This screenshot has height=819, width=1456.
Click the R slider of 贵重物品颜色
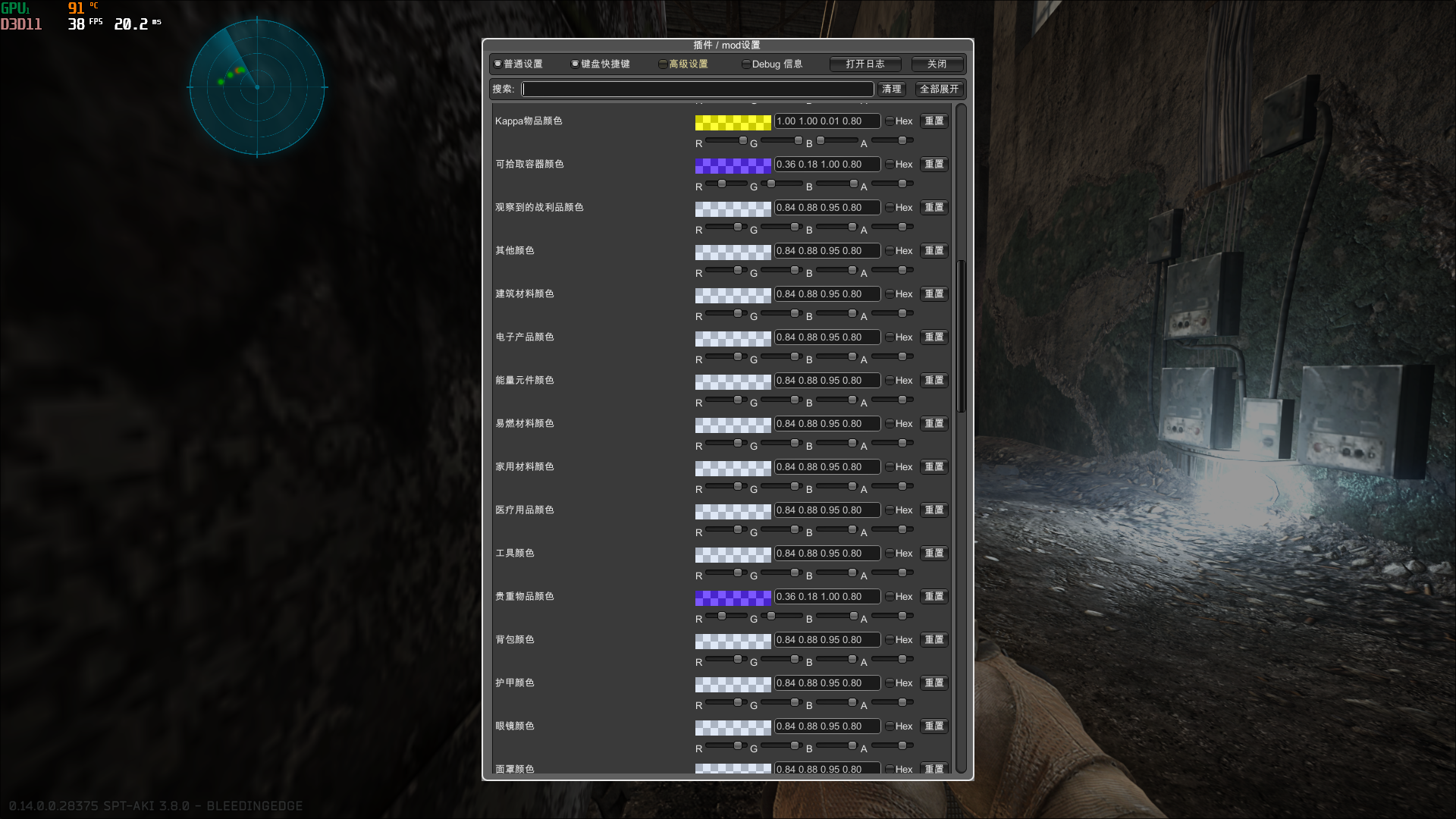726,617
